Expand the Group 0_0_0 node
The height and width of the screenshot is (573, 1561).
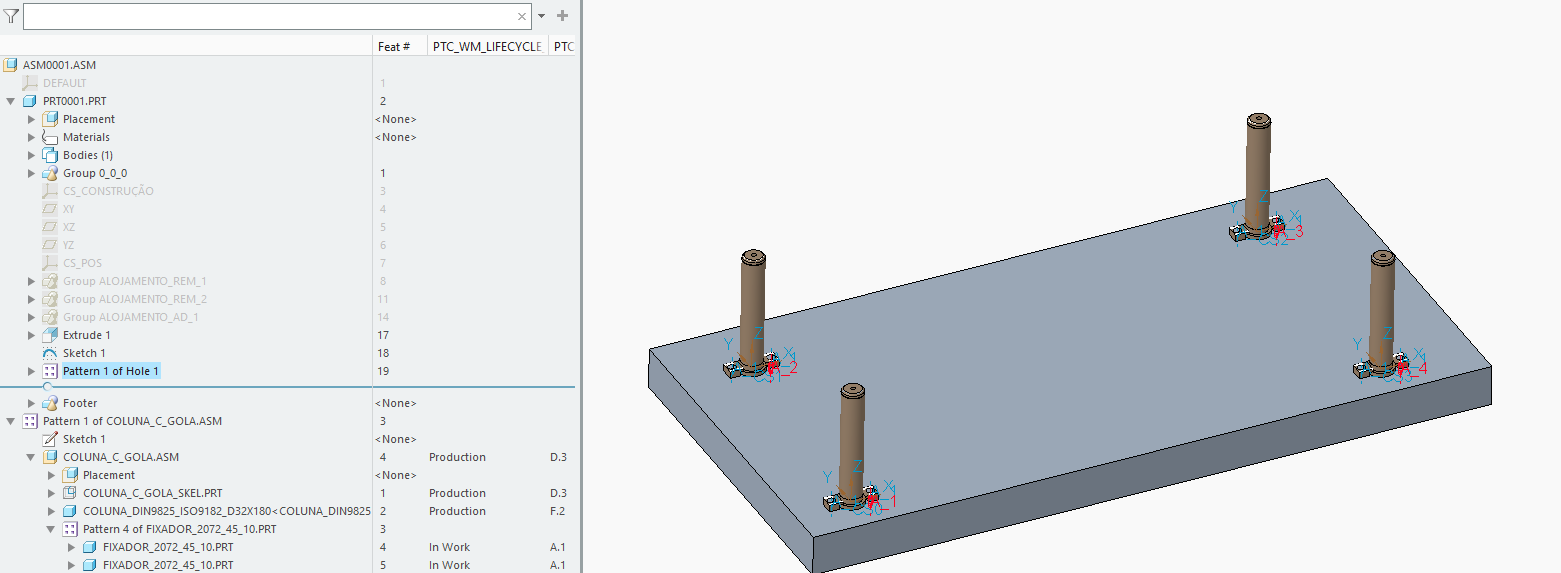pyautogui.click(x=31, y=173)
